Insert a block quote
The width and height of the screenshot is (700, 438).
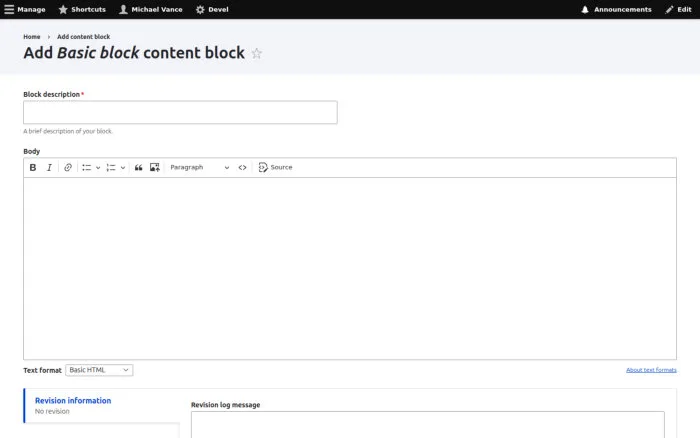138,167
